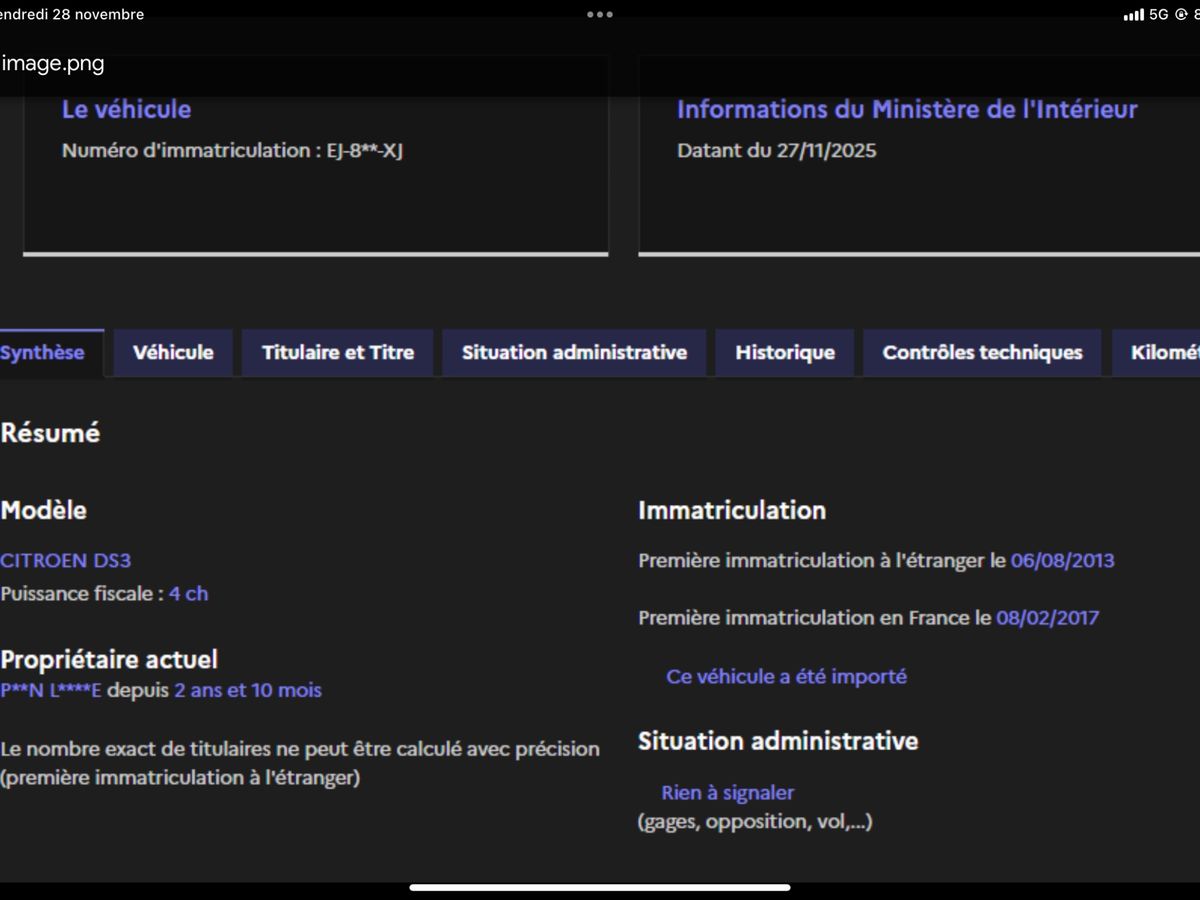
Task: Show the Contrôles techniques tab
Action: click(x=982, y=353)
